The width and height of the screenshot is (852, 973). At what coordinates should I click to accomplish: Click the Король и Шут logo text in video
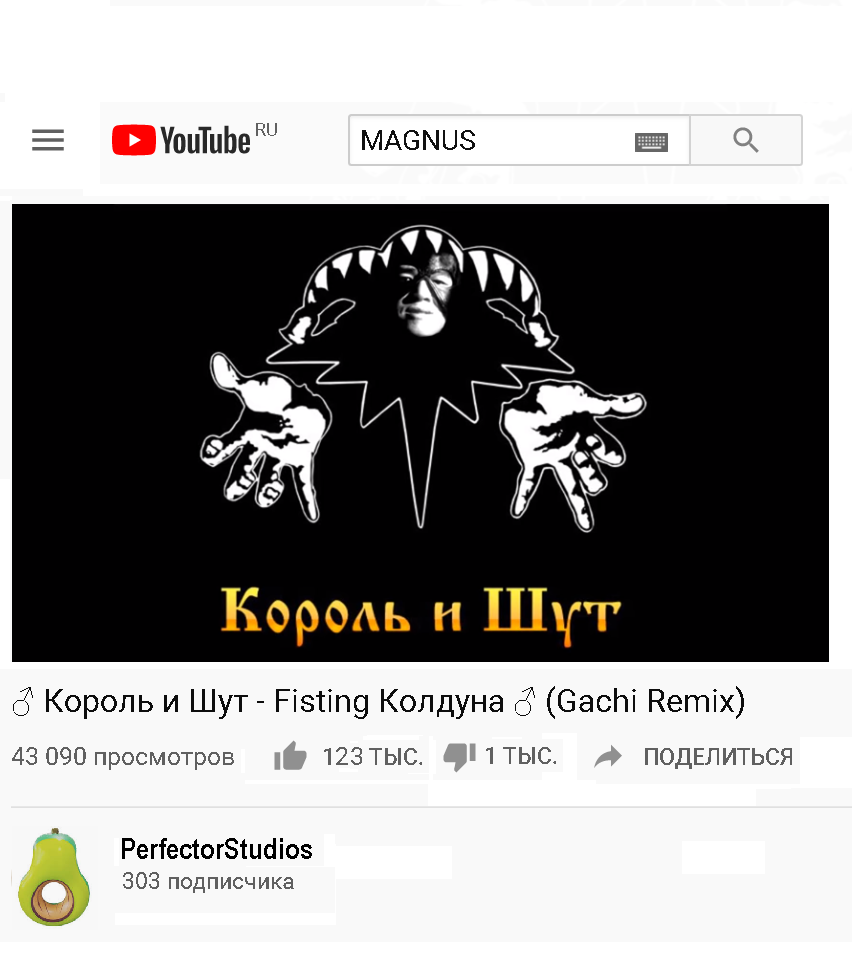pos(421,614)
